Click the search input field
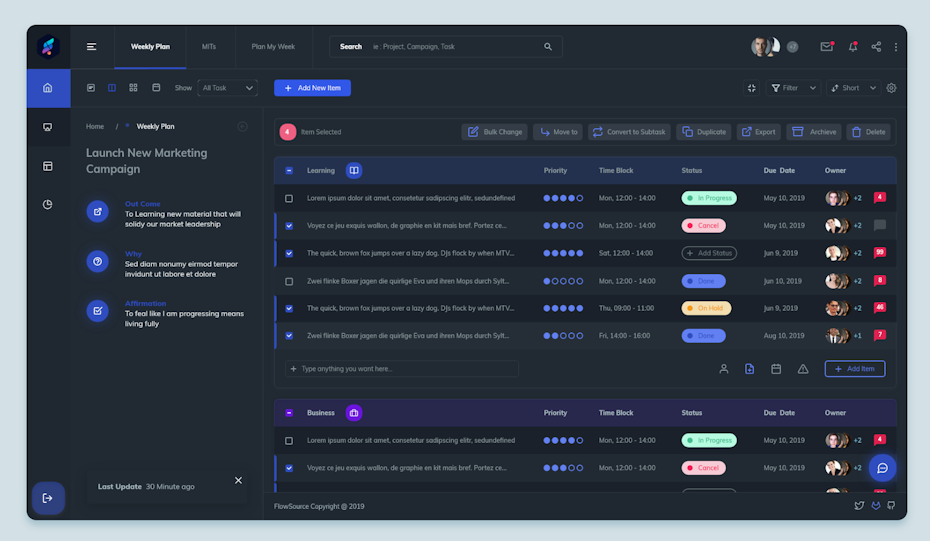 coord(460,47)
